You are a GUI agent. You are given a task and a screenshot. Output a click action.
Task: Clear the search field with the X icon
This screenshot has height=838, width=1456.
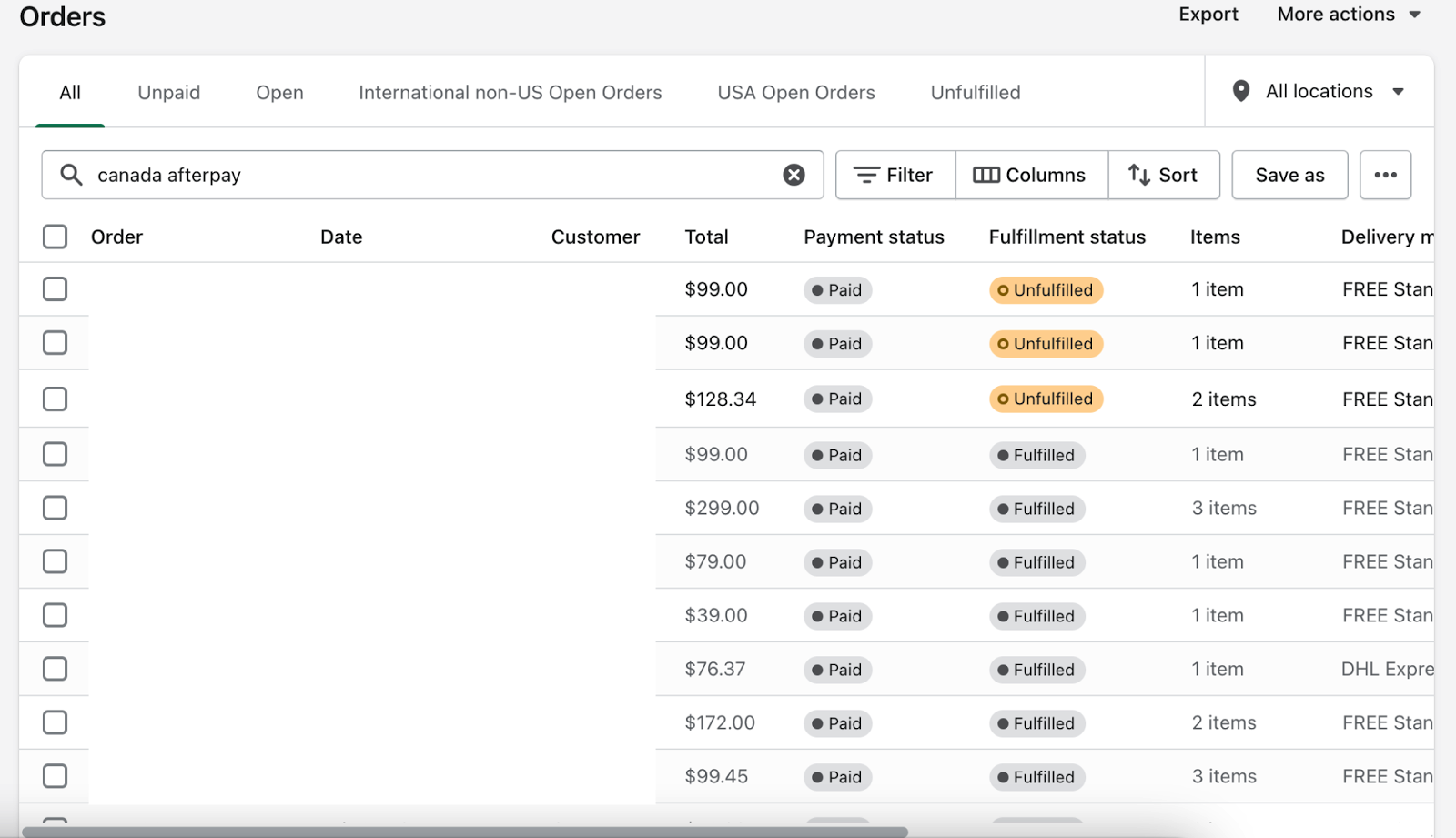point(794,175)
